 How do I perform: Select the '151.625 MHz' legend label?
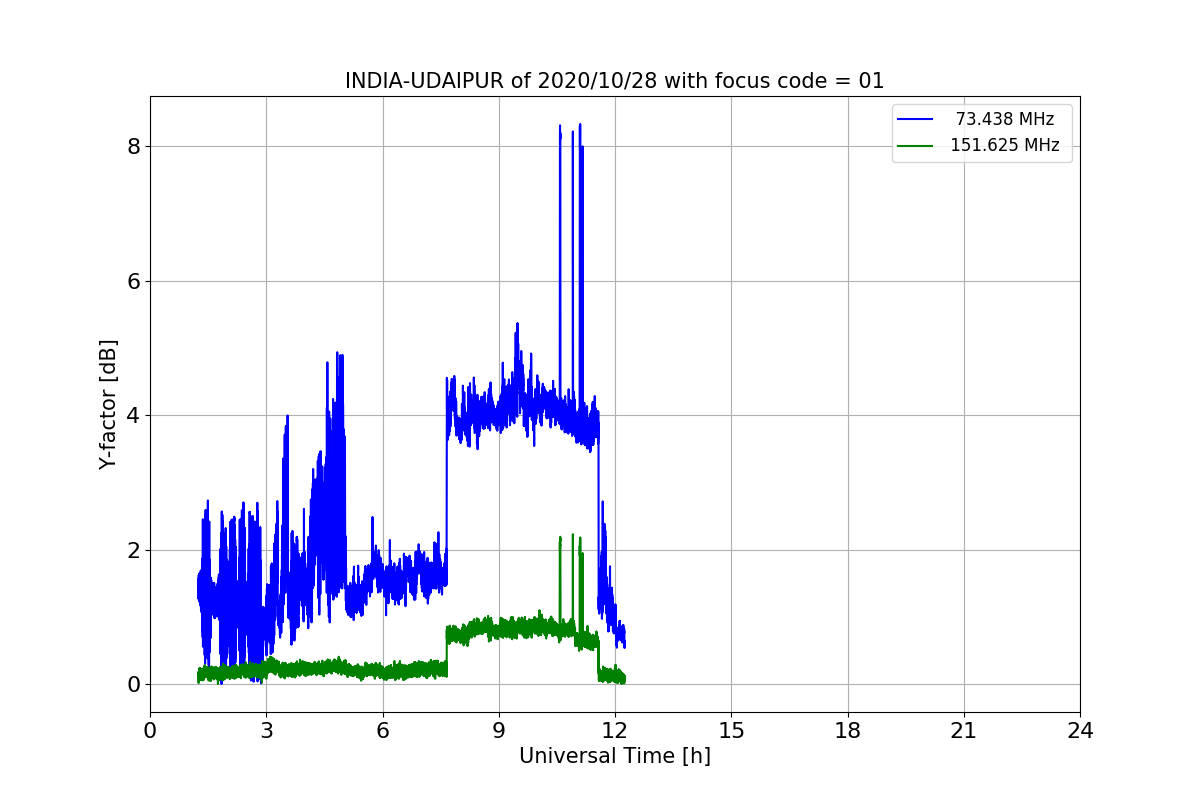[x=1005, y=145]
